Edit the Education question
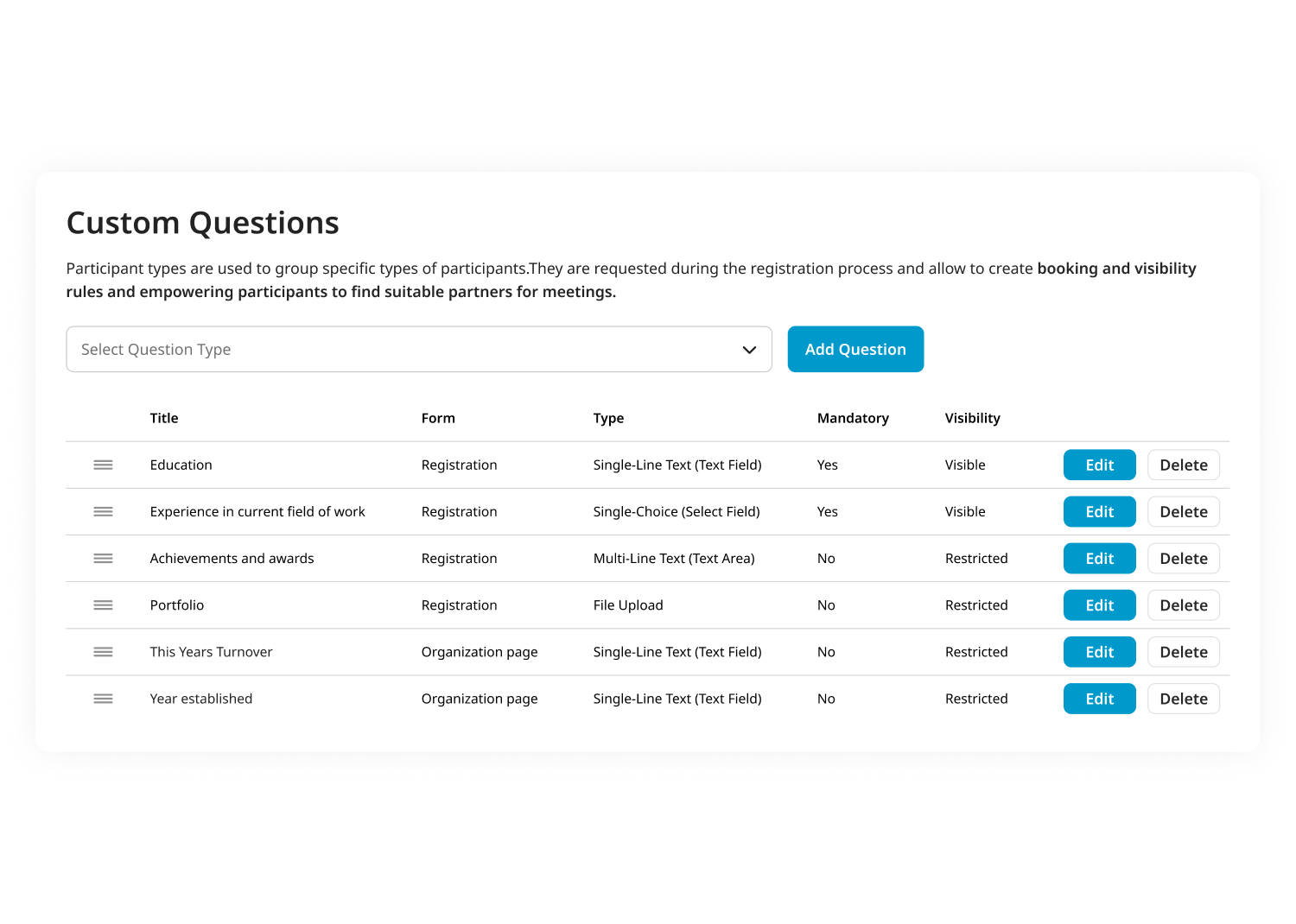 [x=1099, y=465]
